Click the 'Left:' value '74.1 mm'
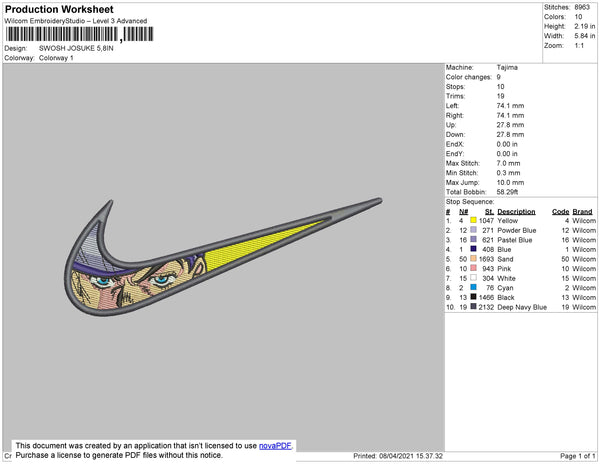Viewport: 600px width, 464px height. pyautogui.click(x=510, y=106)
